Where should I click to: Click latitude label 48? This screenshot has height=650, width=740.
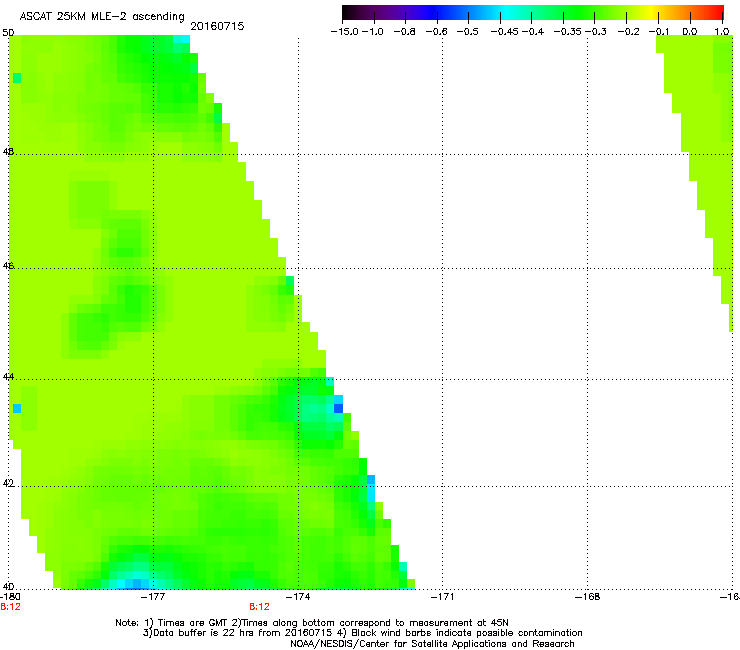(8, 152)
